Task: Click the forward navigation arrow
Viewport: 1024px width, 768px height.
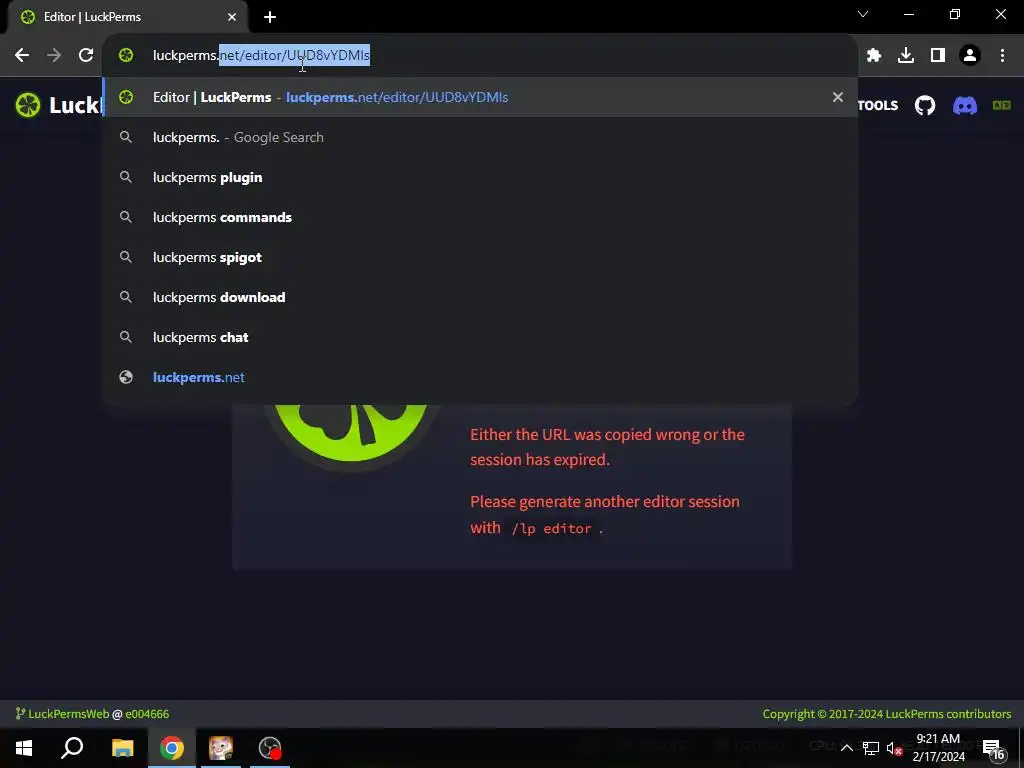Action: click(x=54, y=56)
